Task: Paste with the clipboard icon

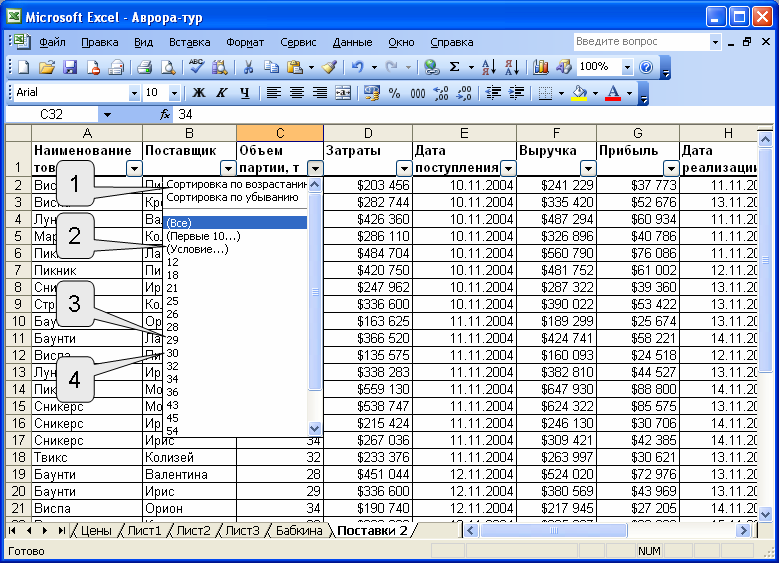Action: point(295,67)
